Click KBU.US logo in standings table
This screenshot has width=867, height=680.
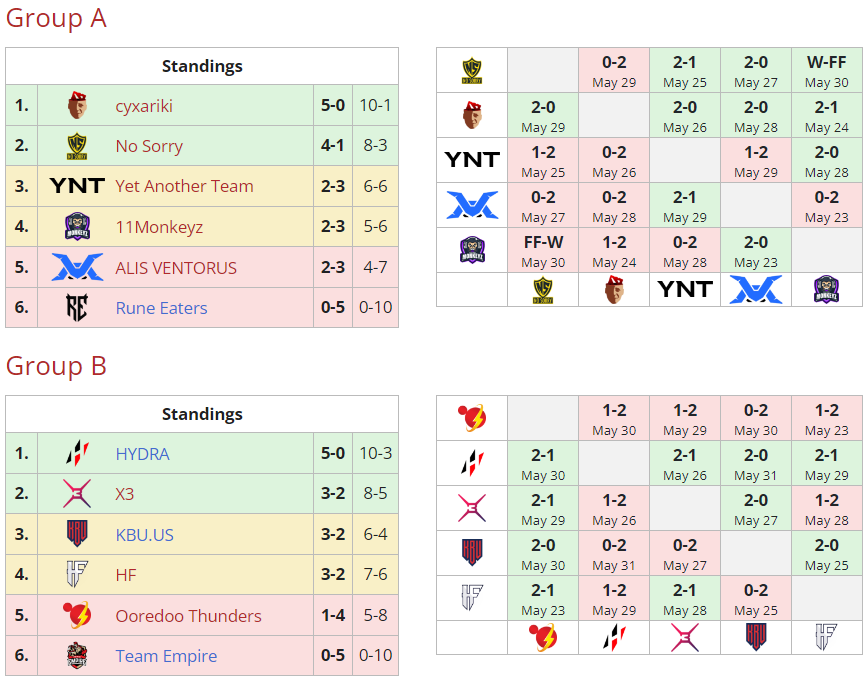77,534
